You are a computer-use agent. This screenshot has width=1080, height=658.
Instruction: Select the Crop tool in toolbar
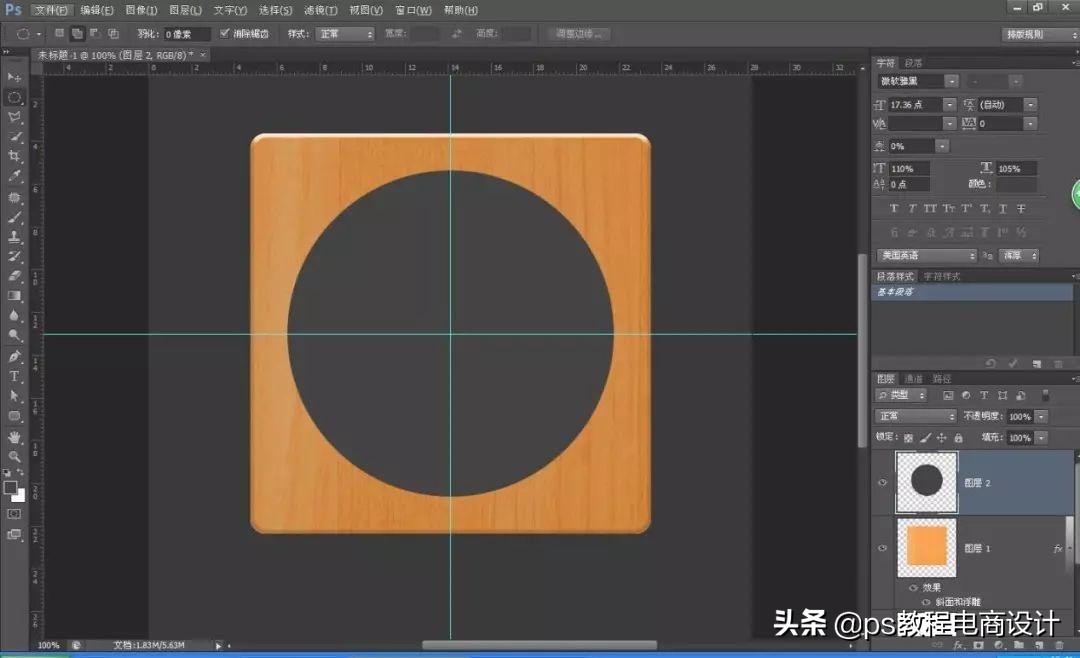[15, 157]
